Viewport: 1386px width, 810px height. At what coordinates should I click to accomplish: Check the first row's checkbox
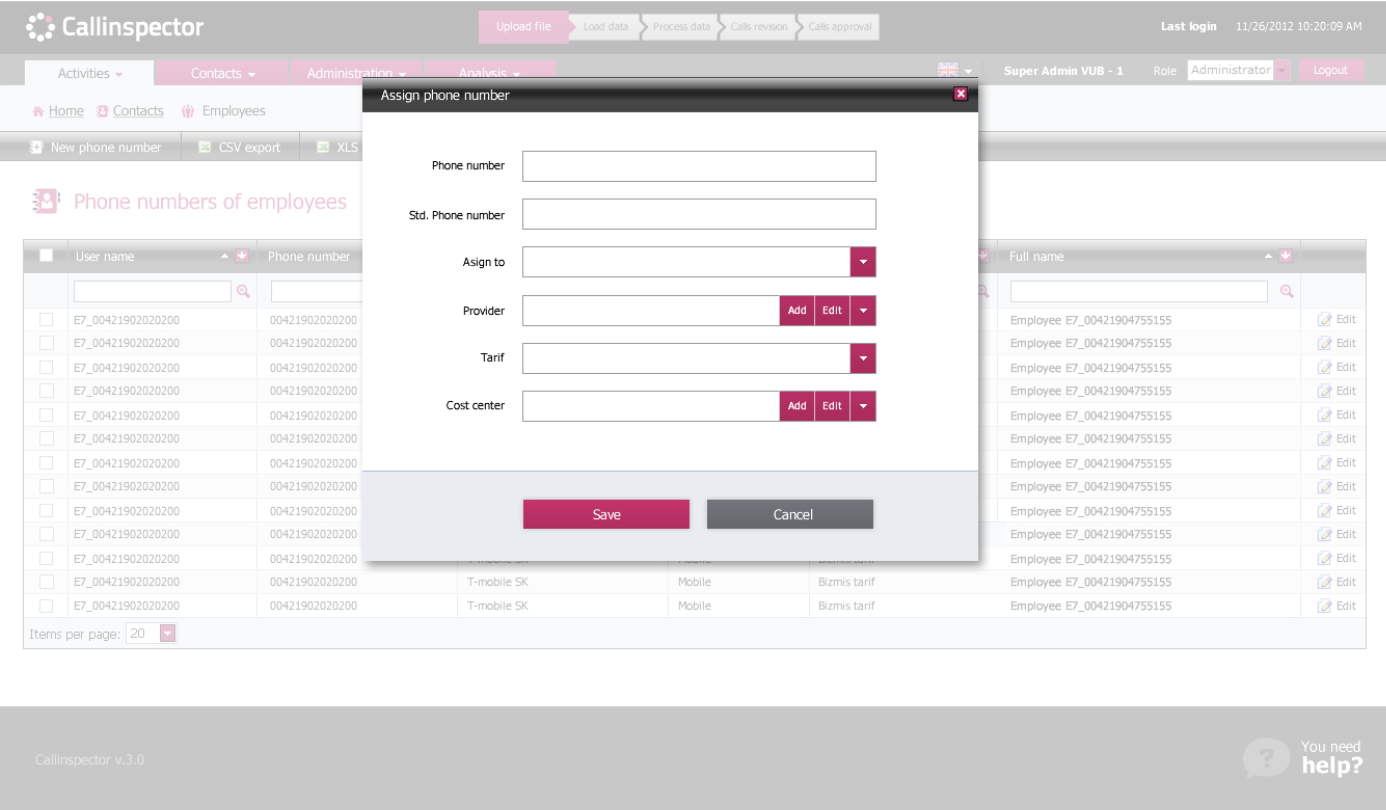[46, 319]
